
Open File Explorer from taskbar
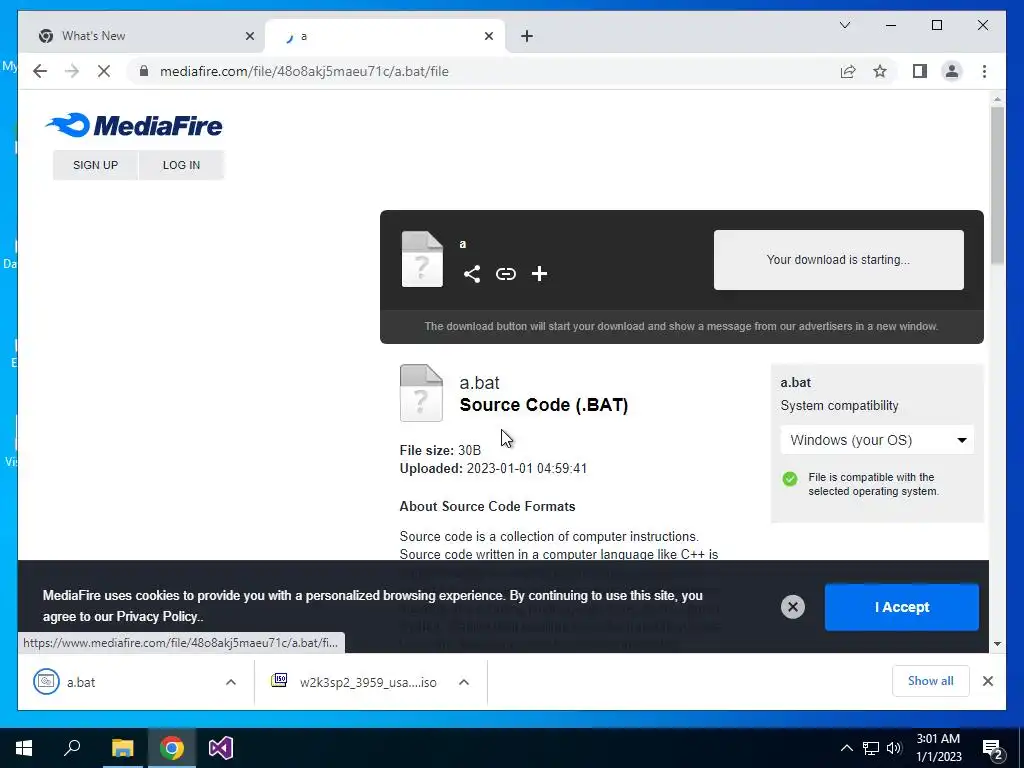point(122,748)
